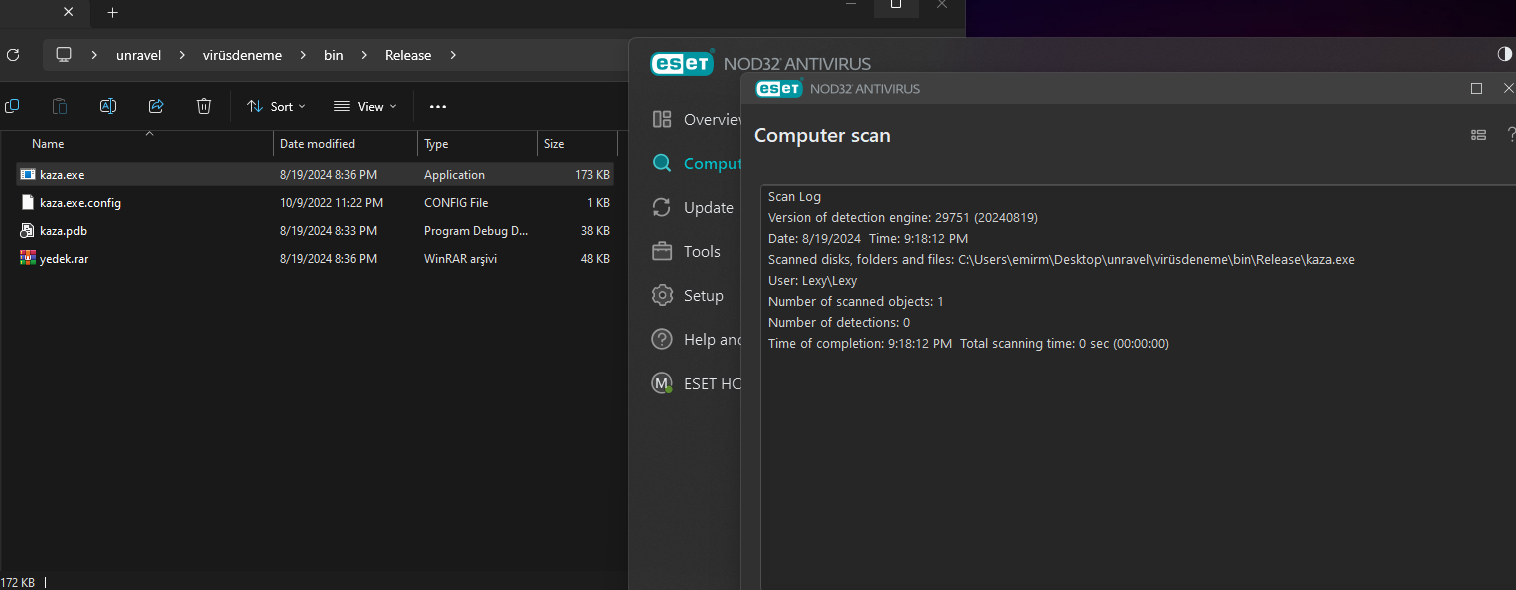Open the See more ellipsis menu
The height and width of the screenshot is (590, 1516).
point(437,106)
